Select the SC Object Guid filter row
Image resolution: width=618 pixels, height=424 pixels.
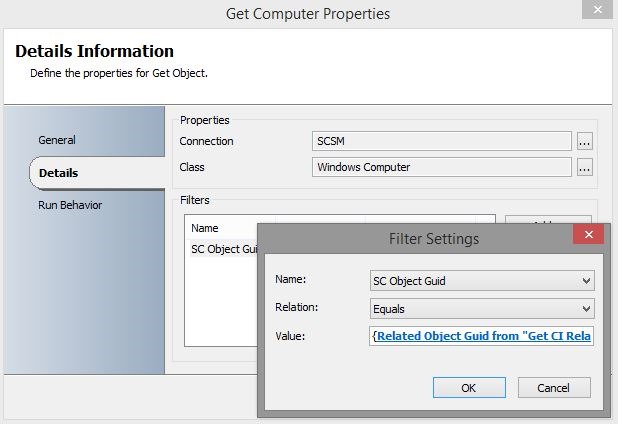pos(220,249)
